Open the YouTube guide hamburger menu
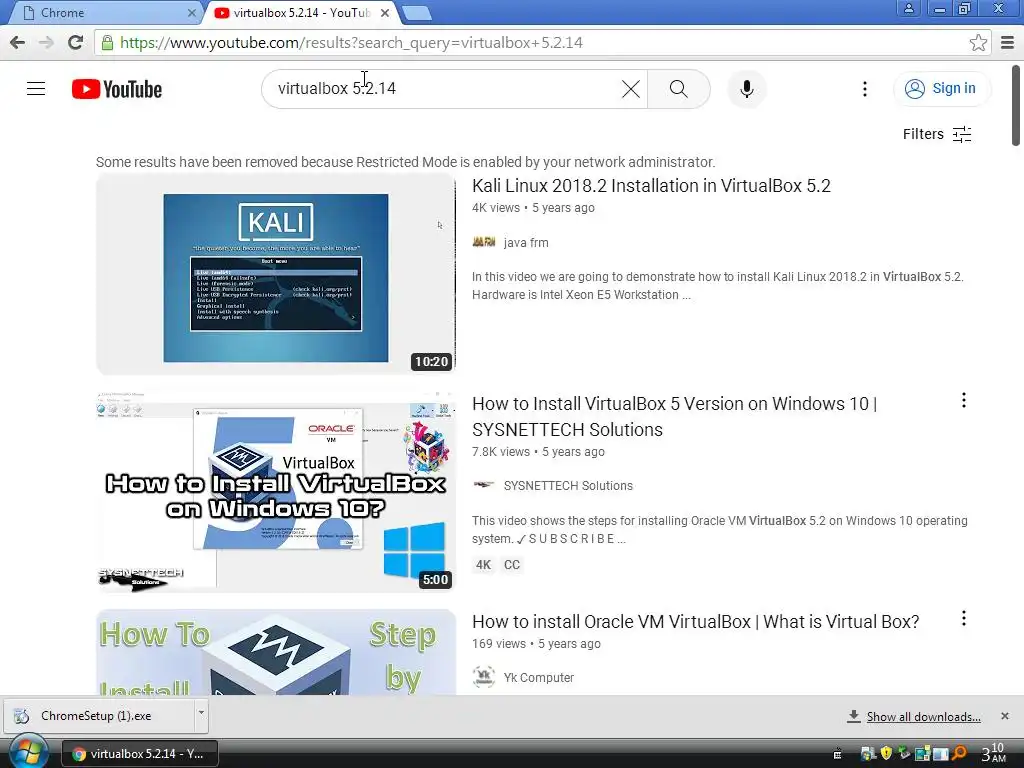 tap(36, 89)
